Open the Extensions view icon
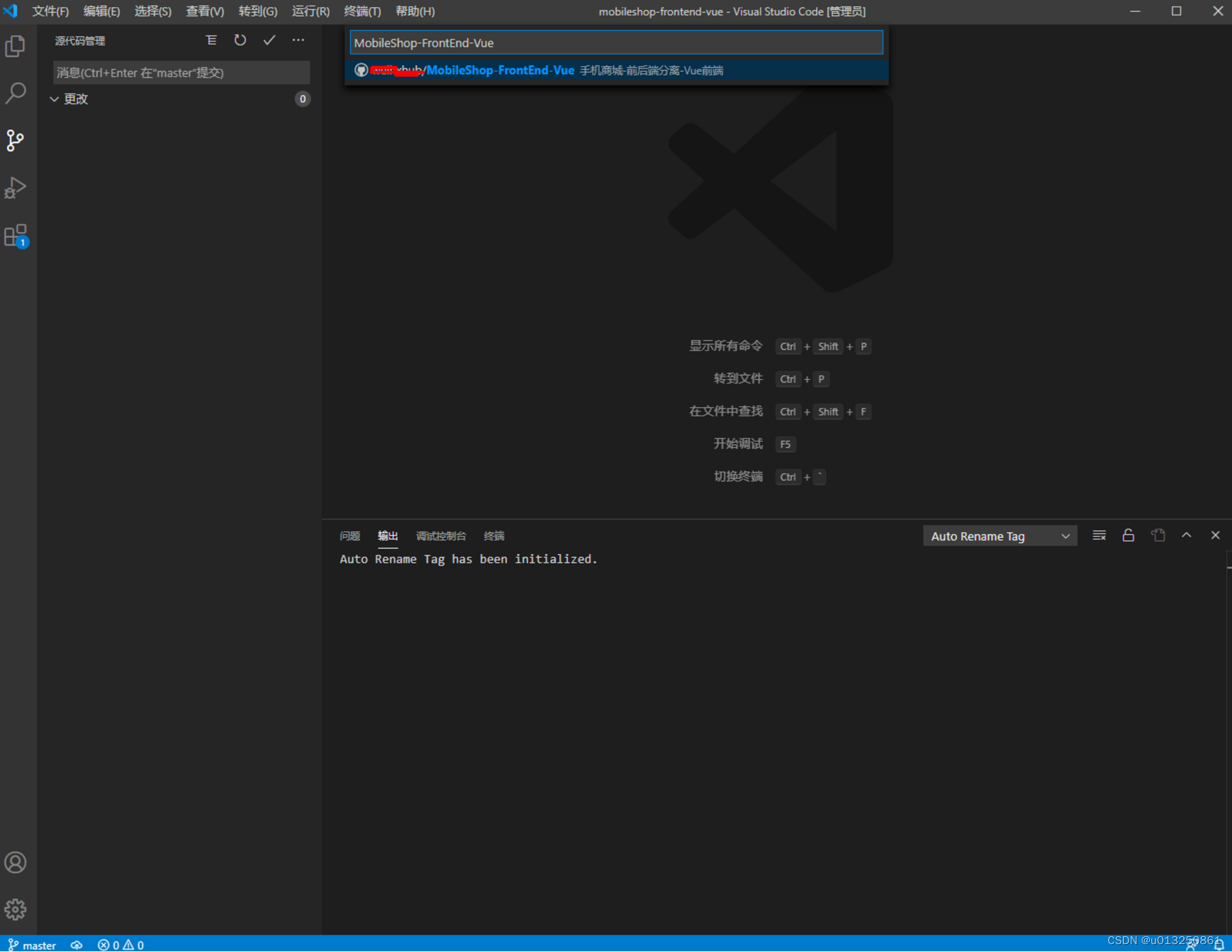The height and width of the screenshot is (952, 1232). (15, 236)
